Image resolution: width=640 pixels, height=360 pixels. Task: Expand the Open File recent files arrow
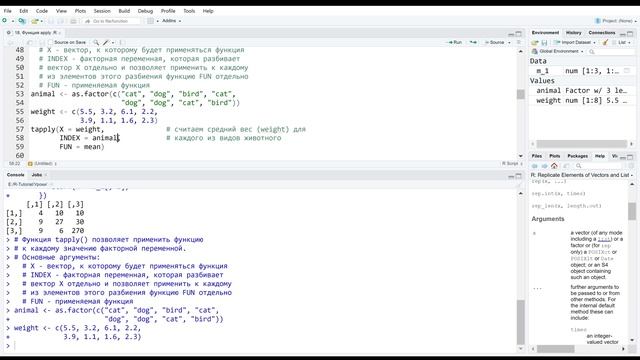pos(42,21)
